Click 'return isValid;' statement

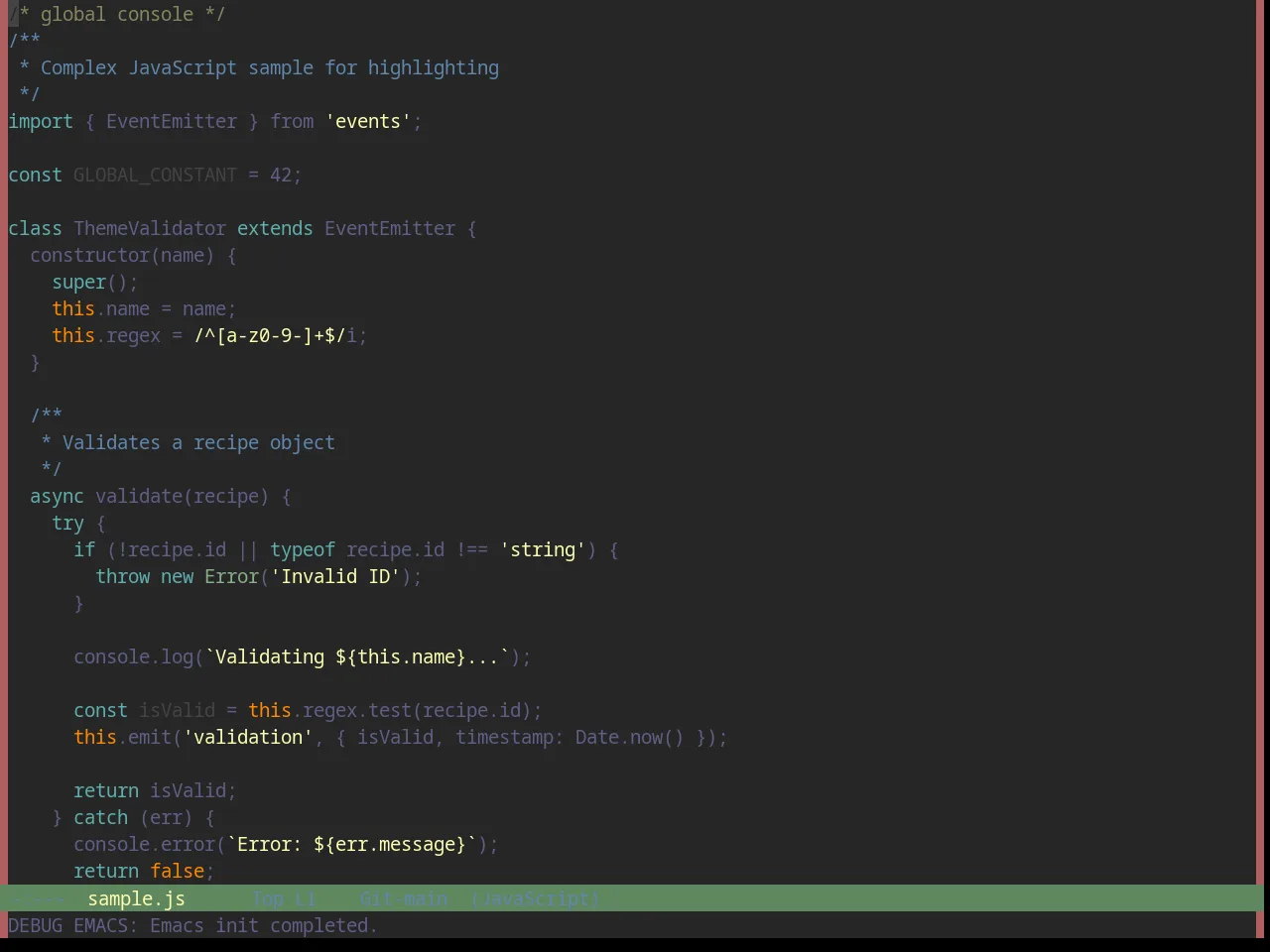pos(155,790)
